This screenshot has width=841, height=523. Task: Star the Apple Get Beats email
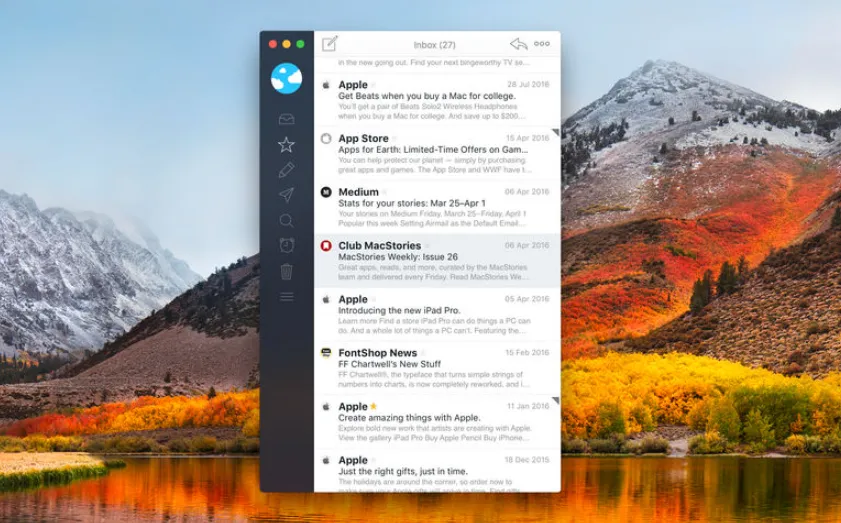[374, 85]
